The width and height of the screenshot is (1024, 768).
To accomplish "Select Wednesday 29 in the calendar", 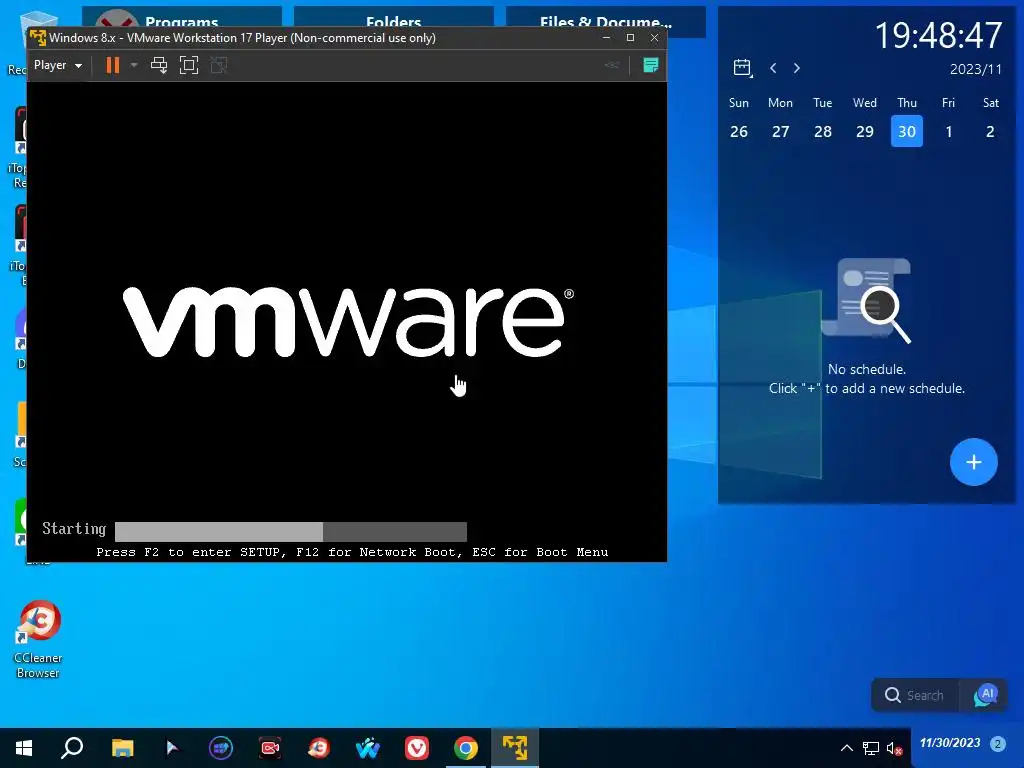I will click(x=865, y=132).
